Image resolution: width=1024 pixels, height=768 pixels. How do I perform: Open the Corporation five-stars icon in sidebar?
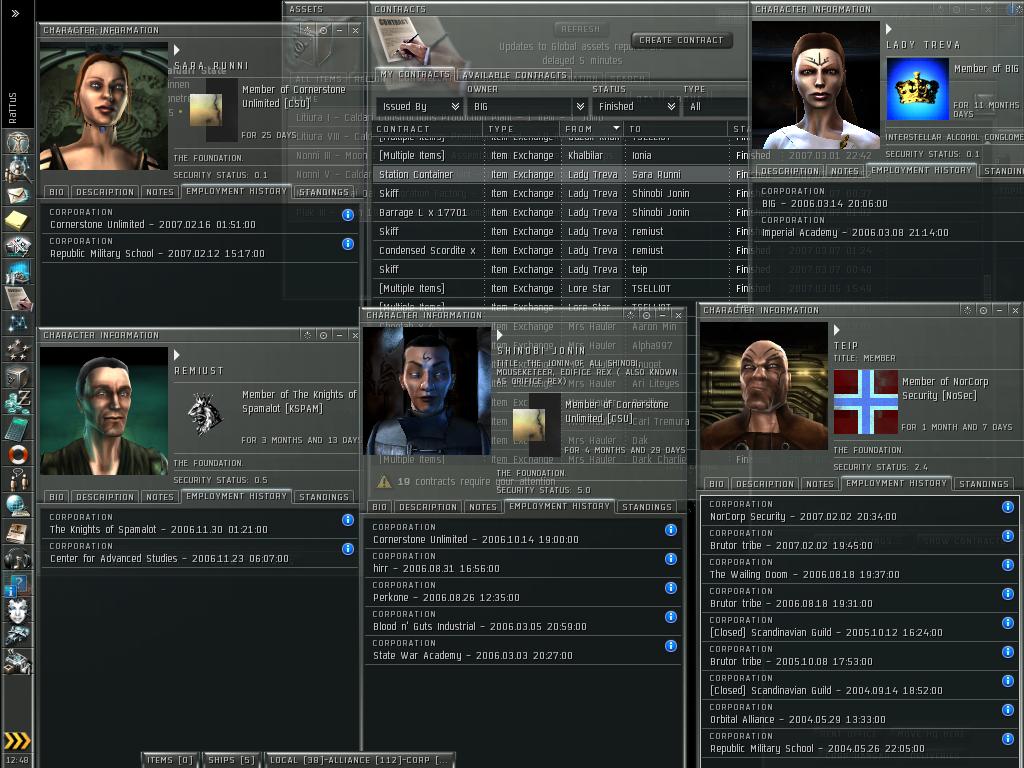(x=18, y=349)
